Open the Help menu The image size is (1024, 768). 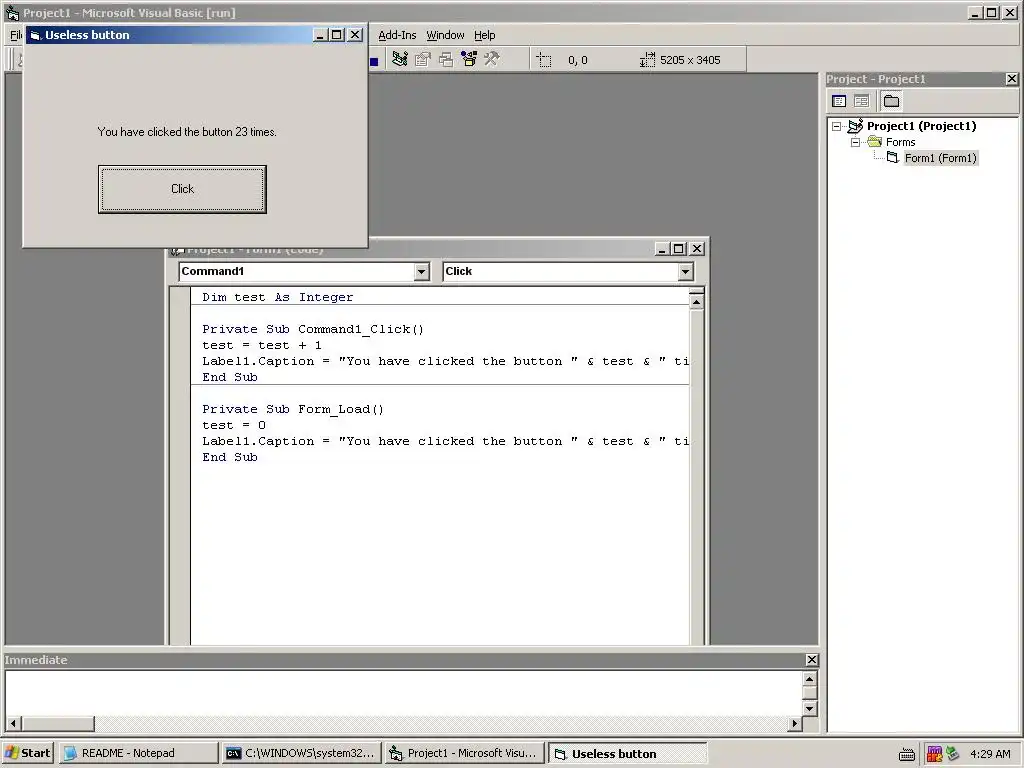pyautogui.click(x=485, y=35)
